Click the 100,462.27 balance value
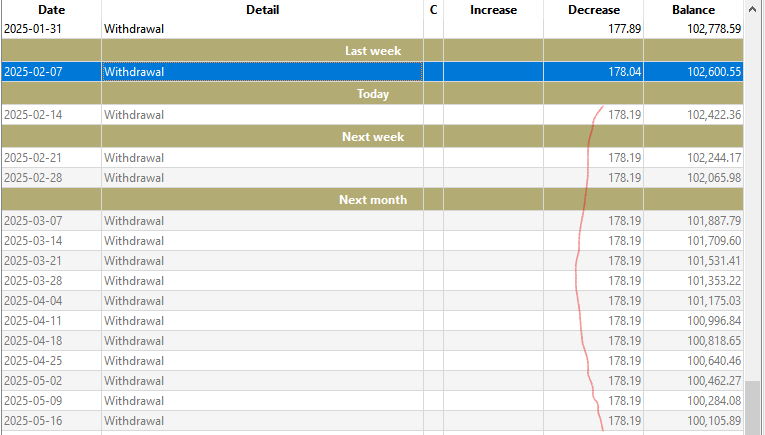Viewport: 765px width, 435px height. [714, 380]
